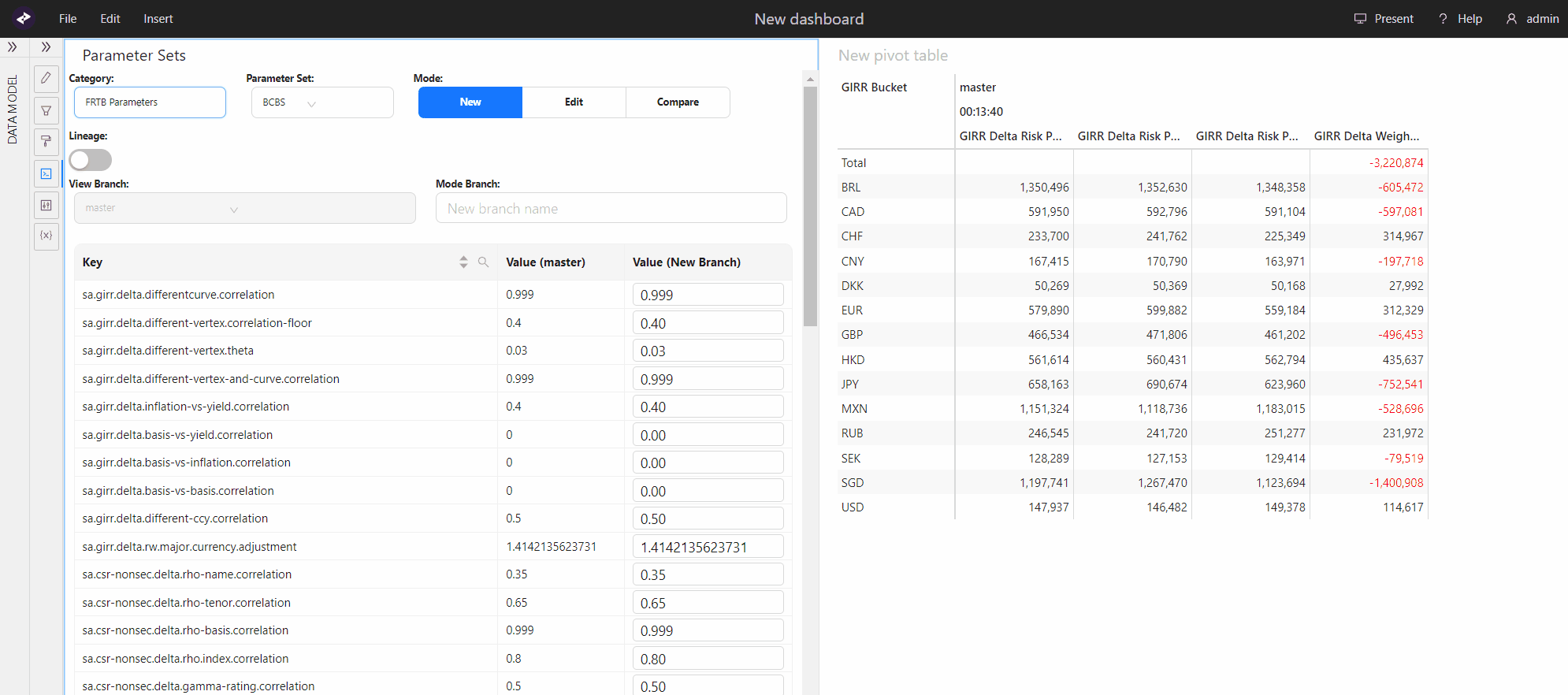Select the New mode

coord(470,102)
